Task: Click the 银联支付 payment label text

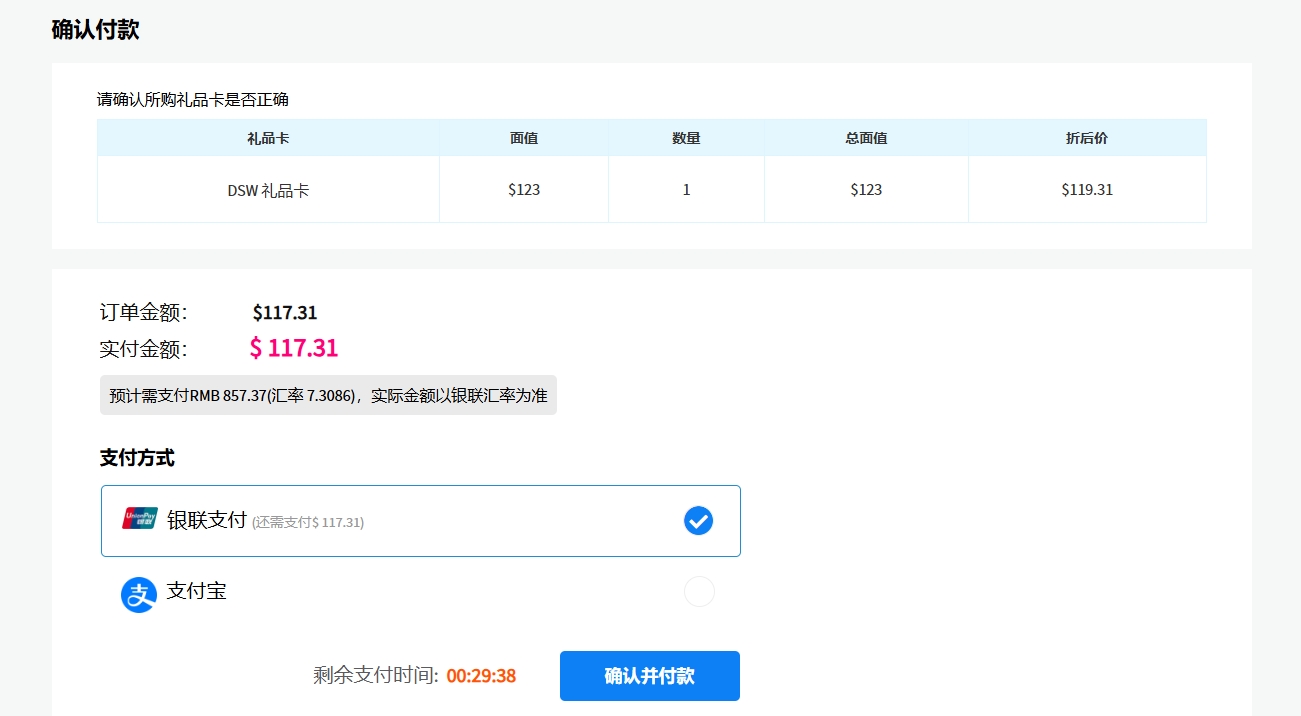Action: click(x=206, y=520)
